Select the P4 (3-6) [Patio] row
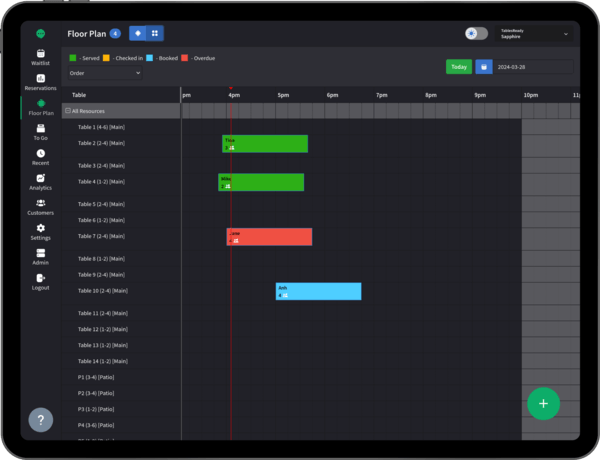The image size is (600, 460). (x=121, y=426)
